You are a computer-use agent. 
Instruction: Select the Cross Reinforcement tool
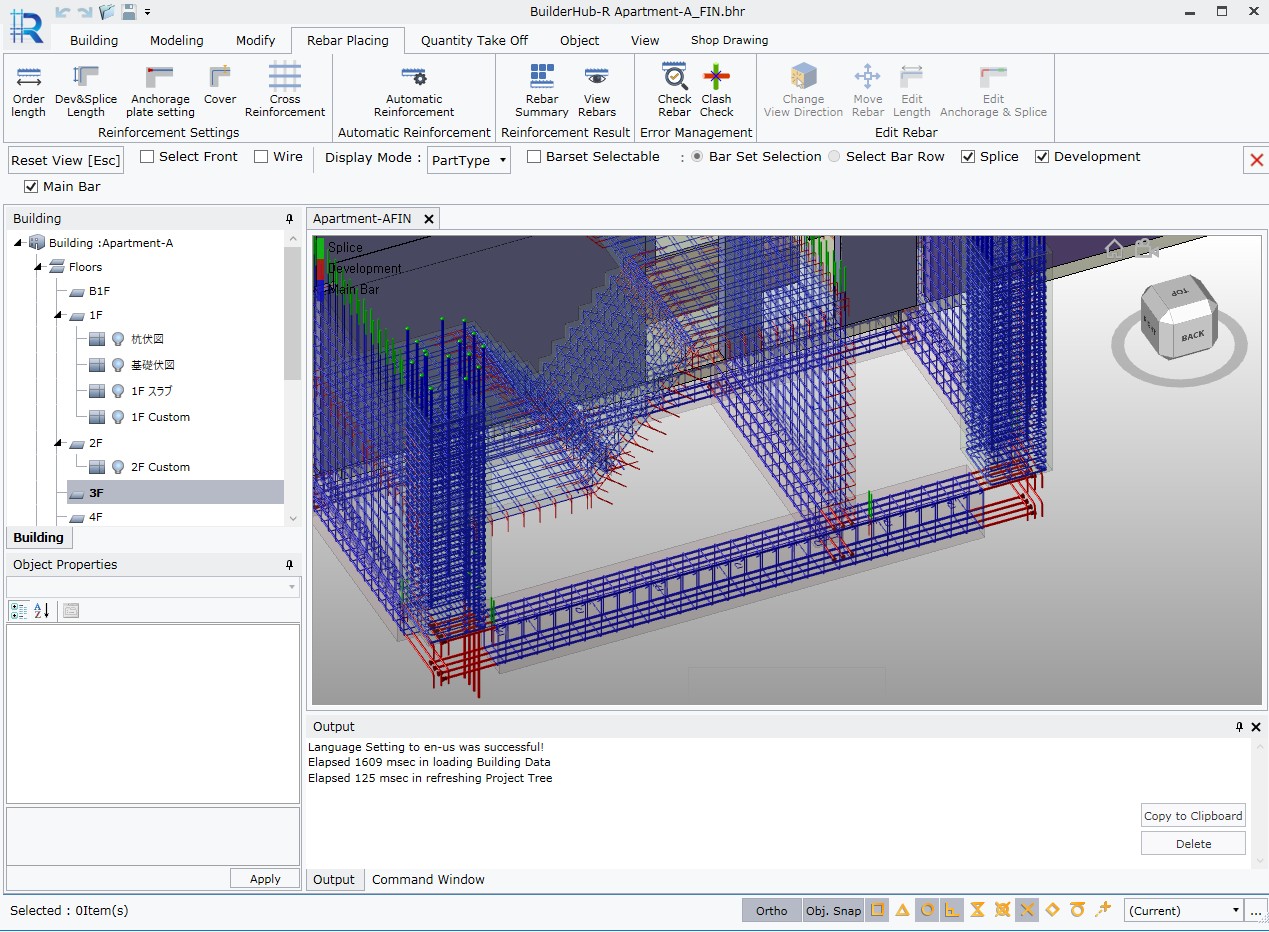pos(285,90)
